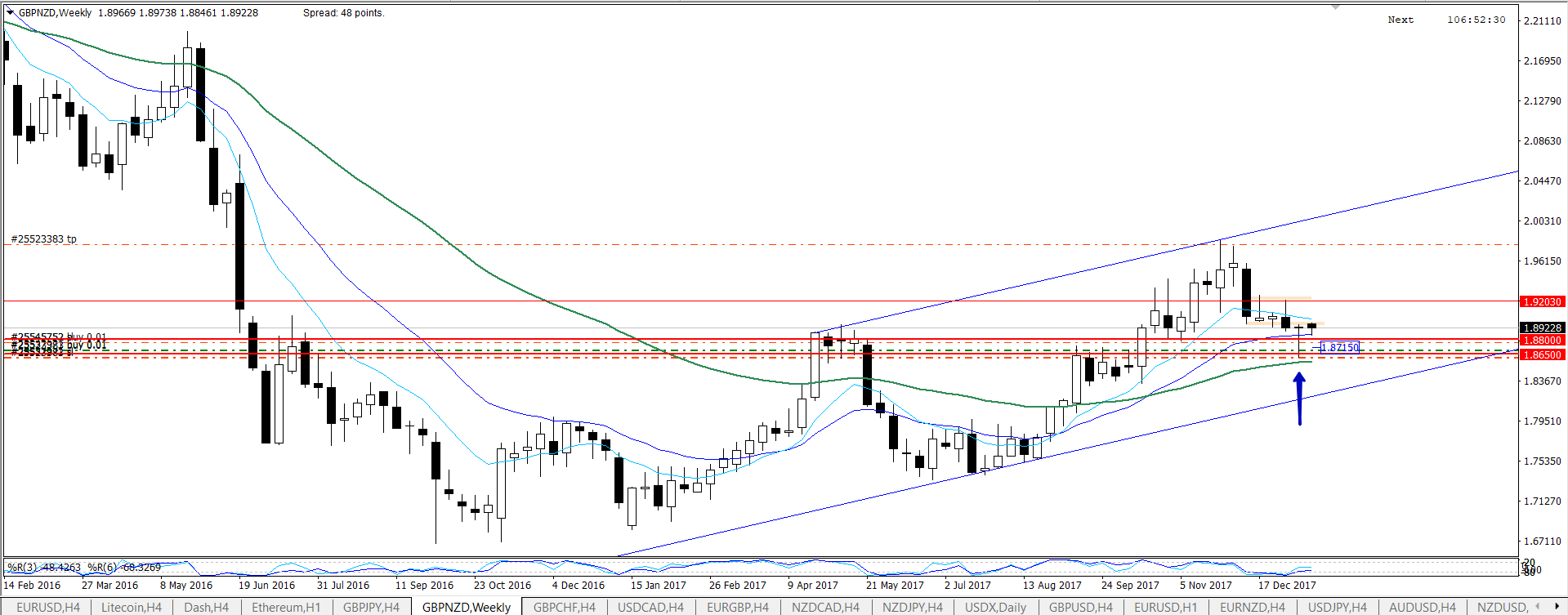The height and width of the screenshot is (615, 1568).
Task: Click the GBPNZD,Weekly chart title text
Action: coord(56,13)
